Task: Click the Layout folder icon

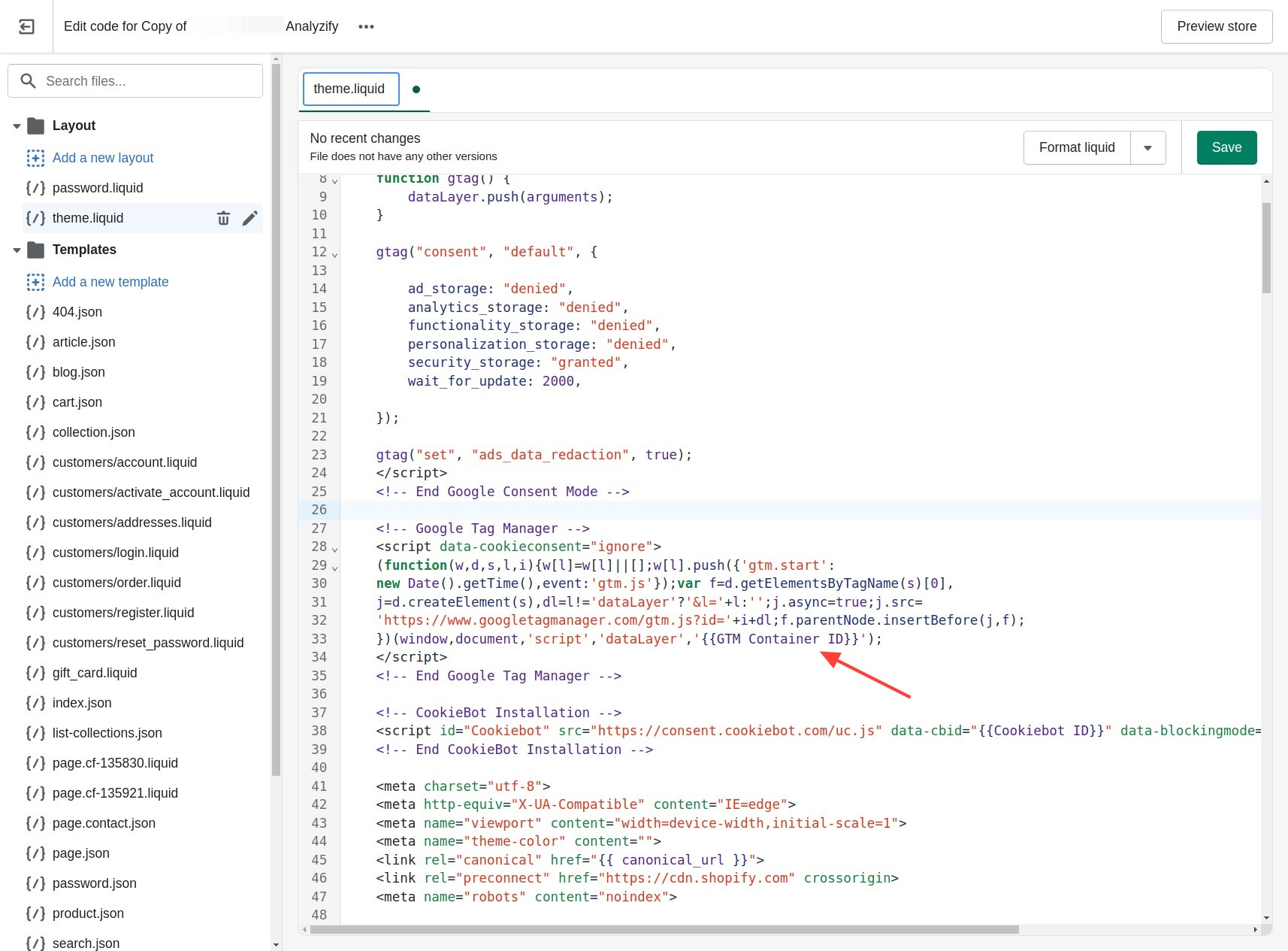Action: (35, 126)
